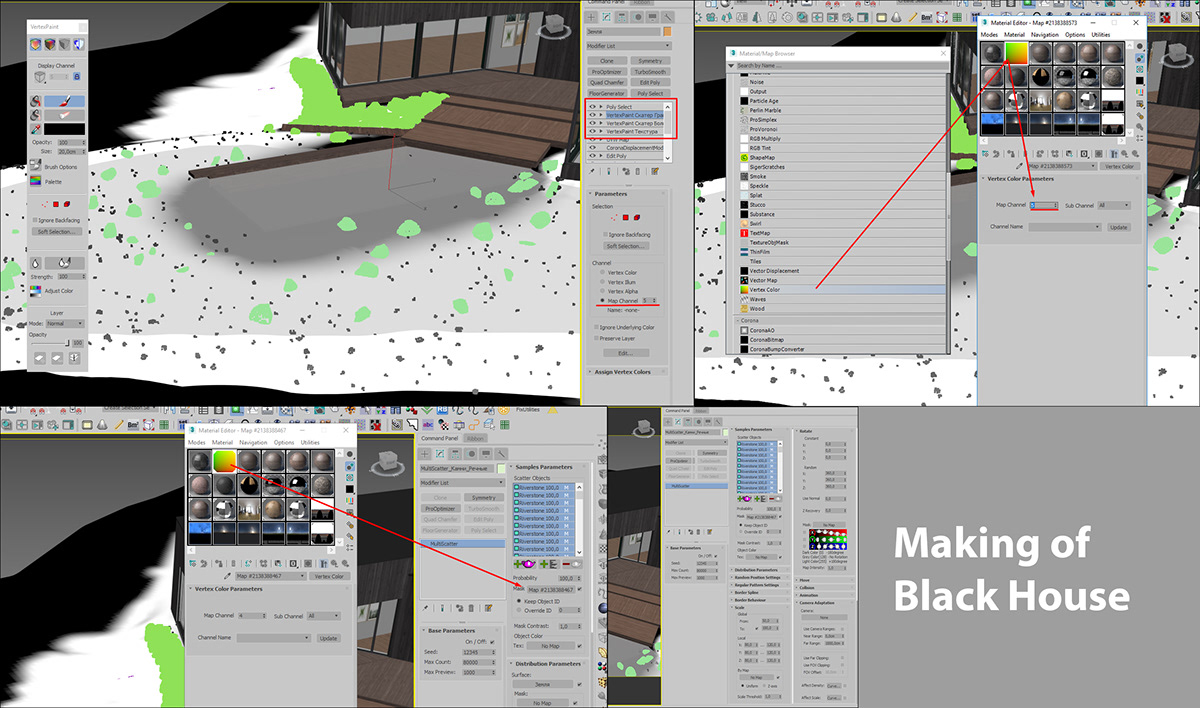Toggle visibility of VertexPaint Текстура modifier
The image size is (1200, 708).
[593, 131]
